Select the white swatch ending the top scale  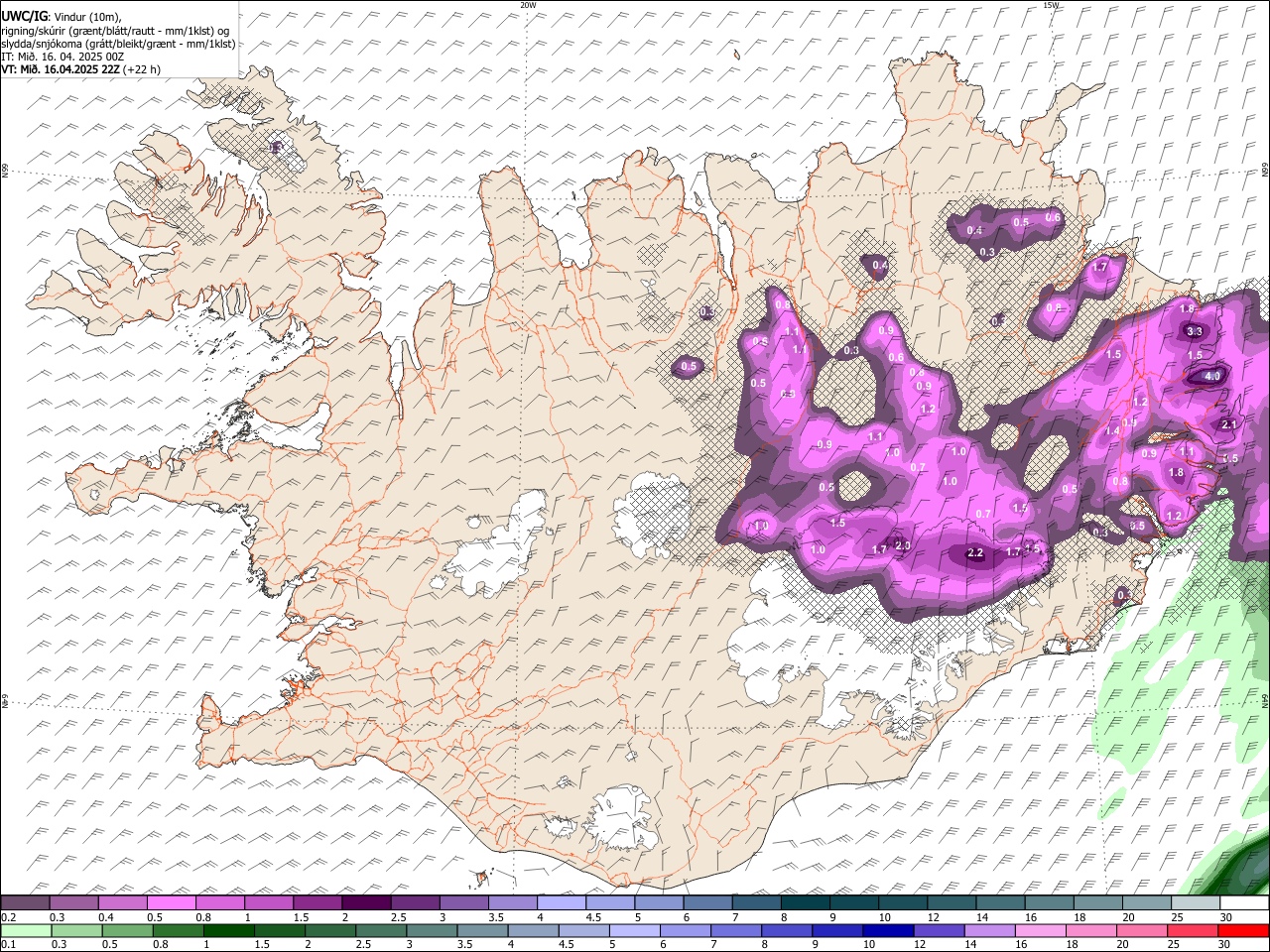(1244, 902)
